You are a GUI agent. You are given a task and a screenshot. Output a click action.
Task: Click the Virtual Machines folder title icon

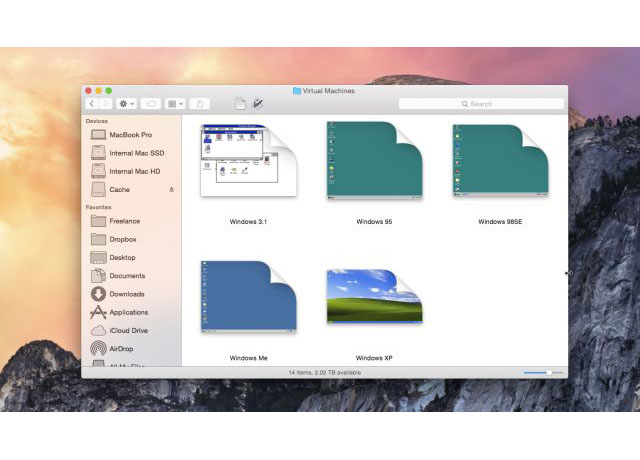click(297, 91)
